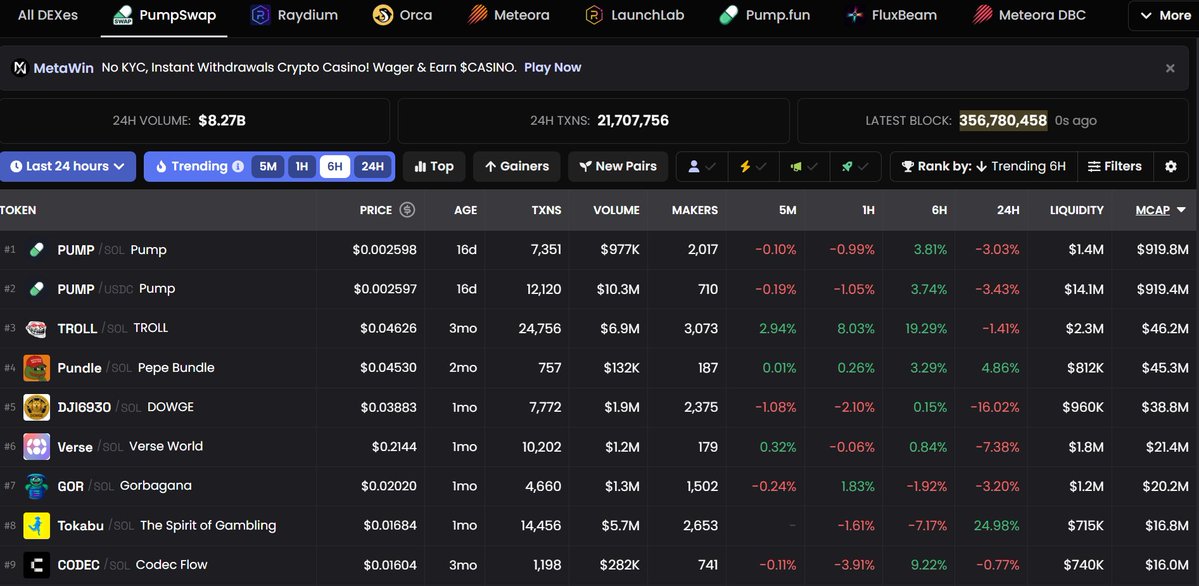Click the PumpSwap logo icon
The height and width of the screenshot is (586, 1199).
pyautogui.click(x=122, y=15)
